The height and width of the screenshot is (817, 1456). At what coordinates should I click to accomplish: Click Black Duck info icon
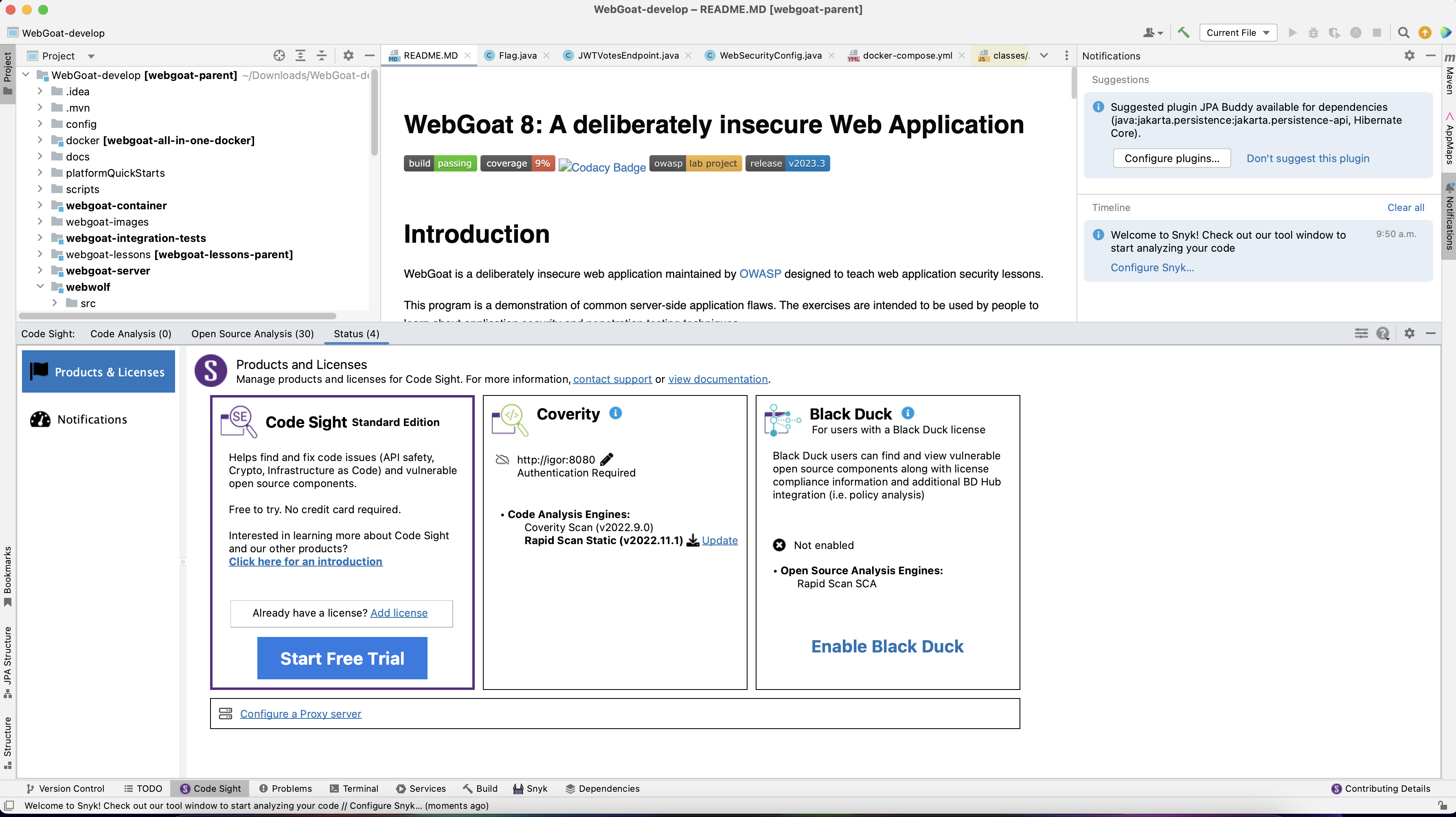[x=908, y=413]
